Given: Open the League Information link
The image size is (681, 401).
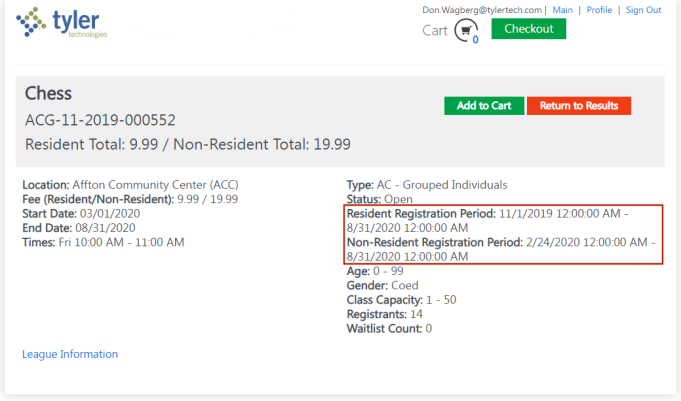Looking at the screenshot, I should click(x=70, y=354).
